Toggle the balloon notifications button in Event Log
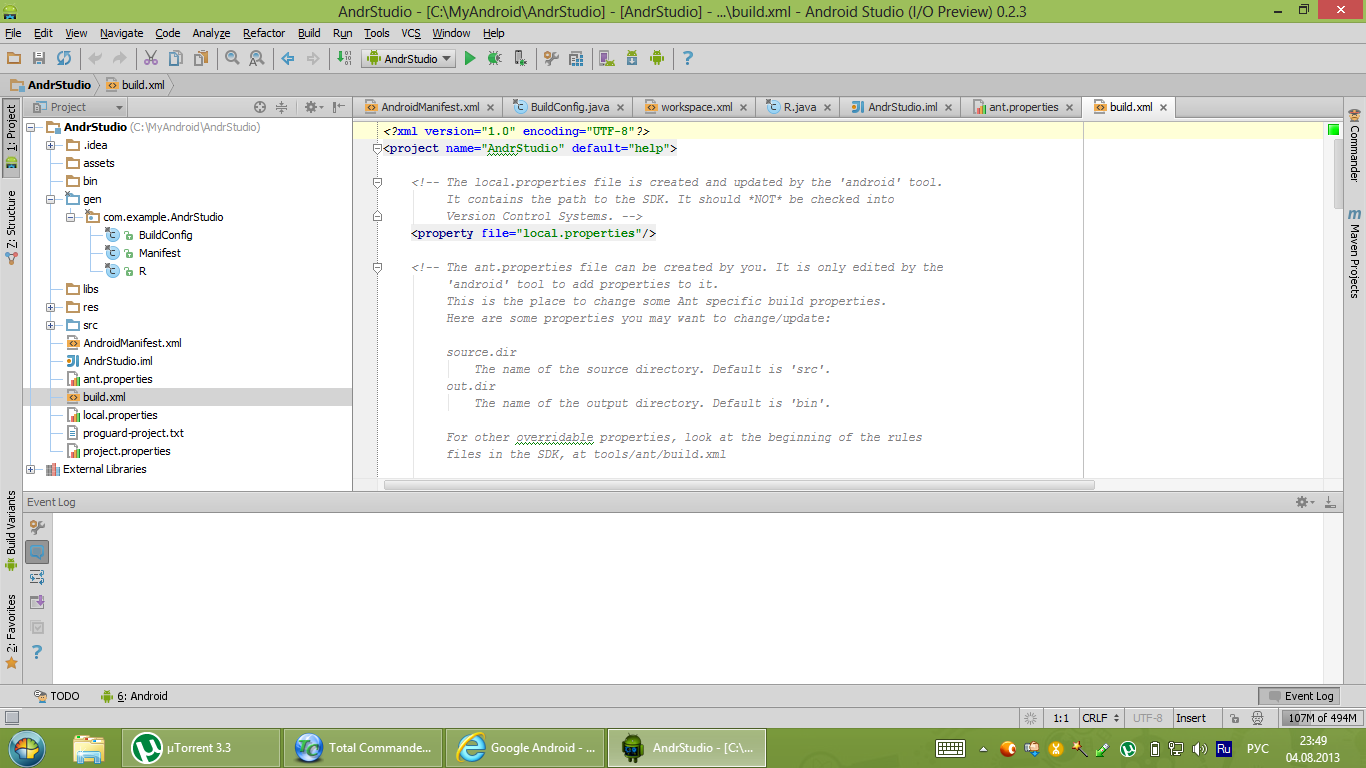Viewport: 1366px width, 768px height. tap(37, 552)
